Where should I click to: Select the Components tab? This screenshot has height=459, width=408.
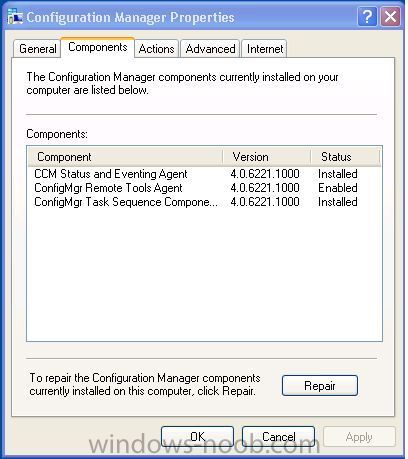click(98, 47)
